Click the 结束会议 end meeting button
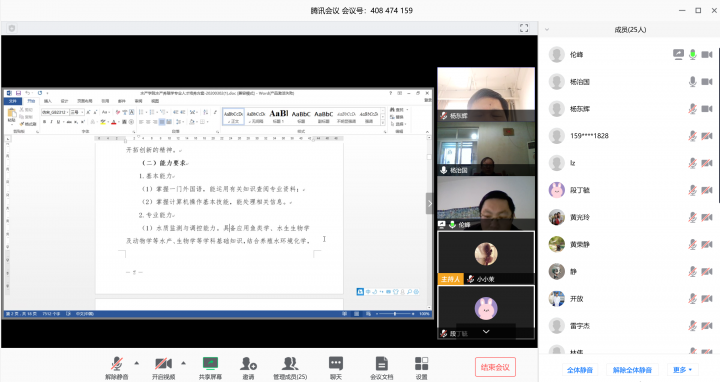This screenshot has width=720, height=382. tap(495, 367)
